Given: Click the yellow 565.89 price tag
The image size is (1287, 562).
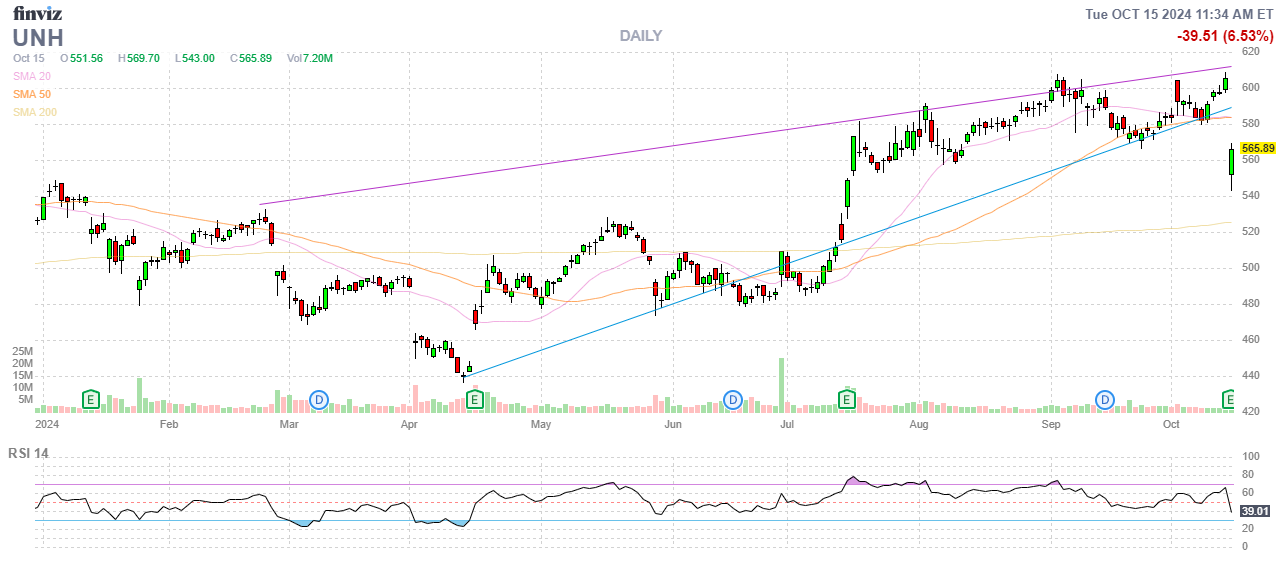Looking at the screenshot, I should [1257, 148].
